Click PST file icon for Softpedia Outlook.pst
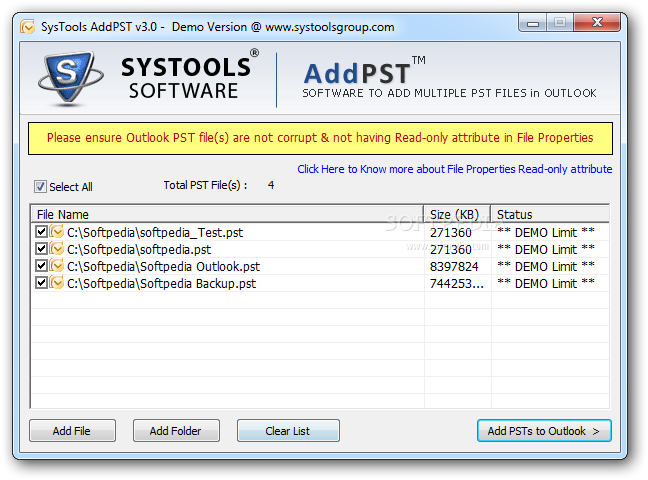 [x=57, y=266]
